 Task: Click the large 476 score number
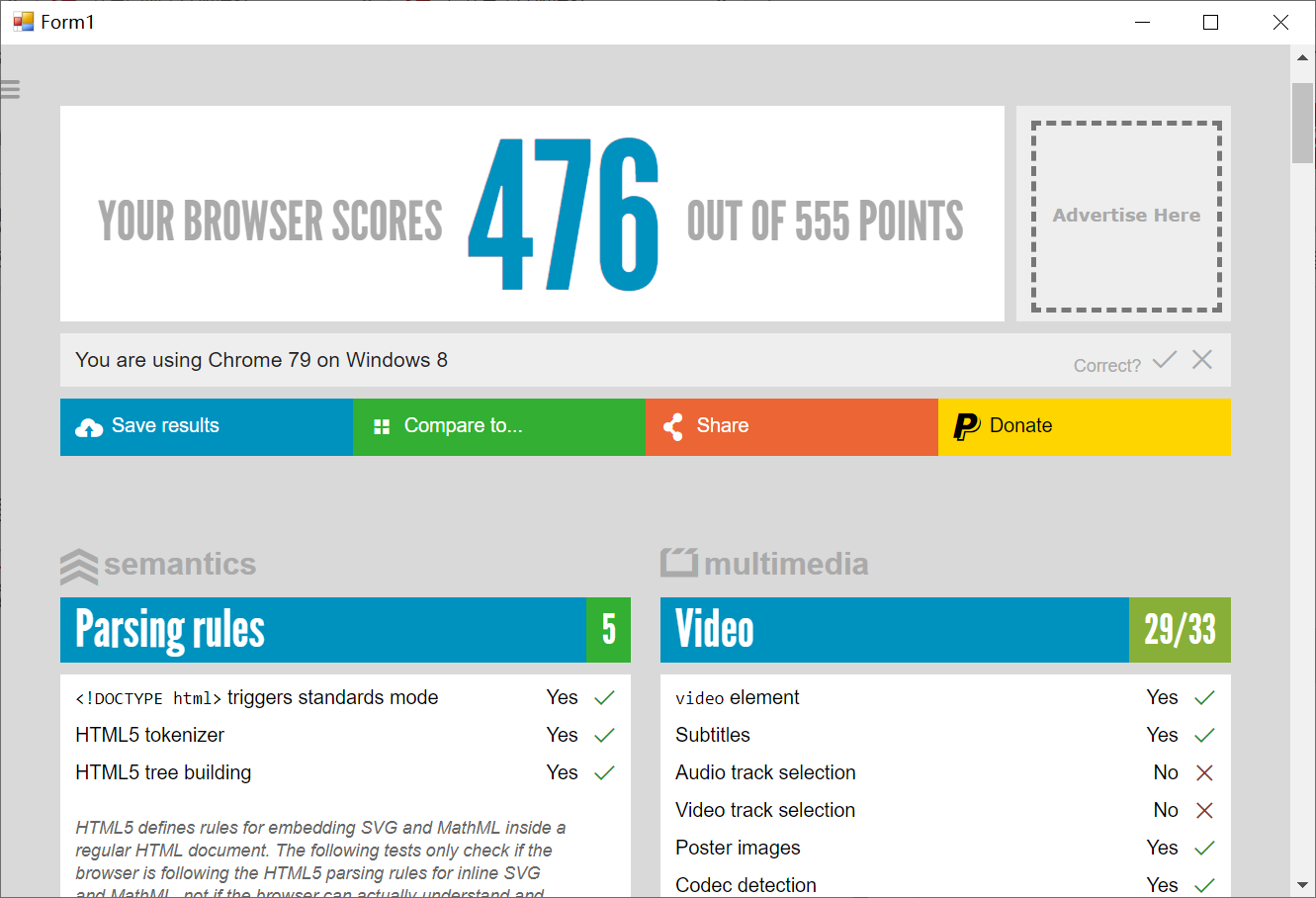pyautogui.click(x=564, y=215)
